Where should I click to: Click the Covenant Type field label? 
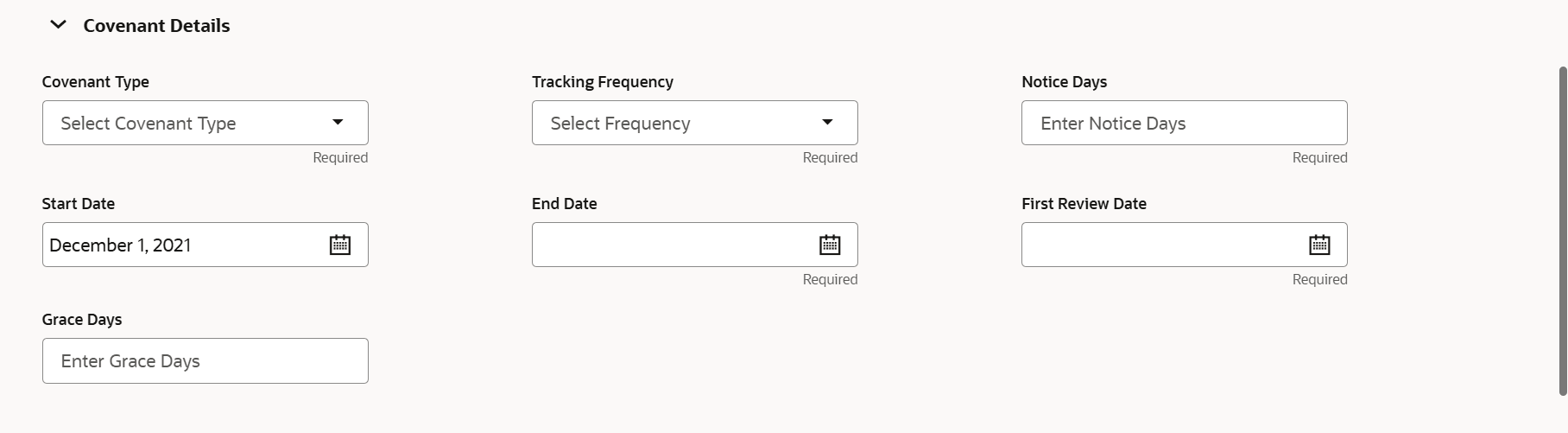pos(95,82)
